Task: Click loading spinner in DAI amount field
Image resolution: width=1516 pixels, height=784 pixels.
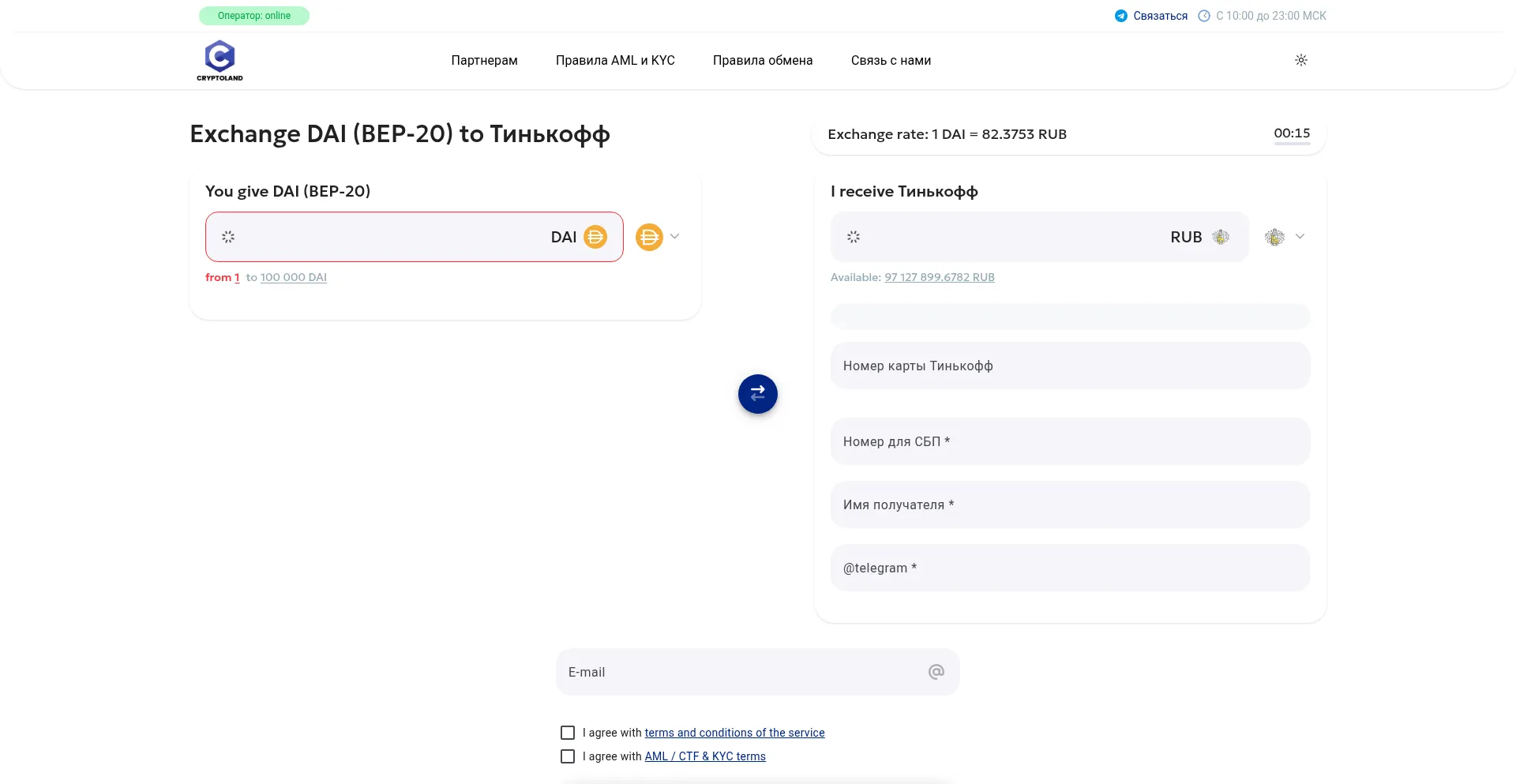Action: pos(228,237)
